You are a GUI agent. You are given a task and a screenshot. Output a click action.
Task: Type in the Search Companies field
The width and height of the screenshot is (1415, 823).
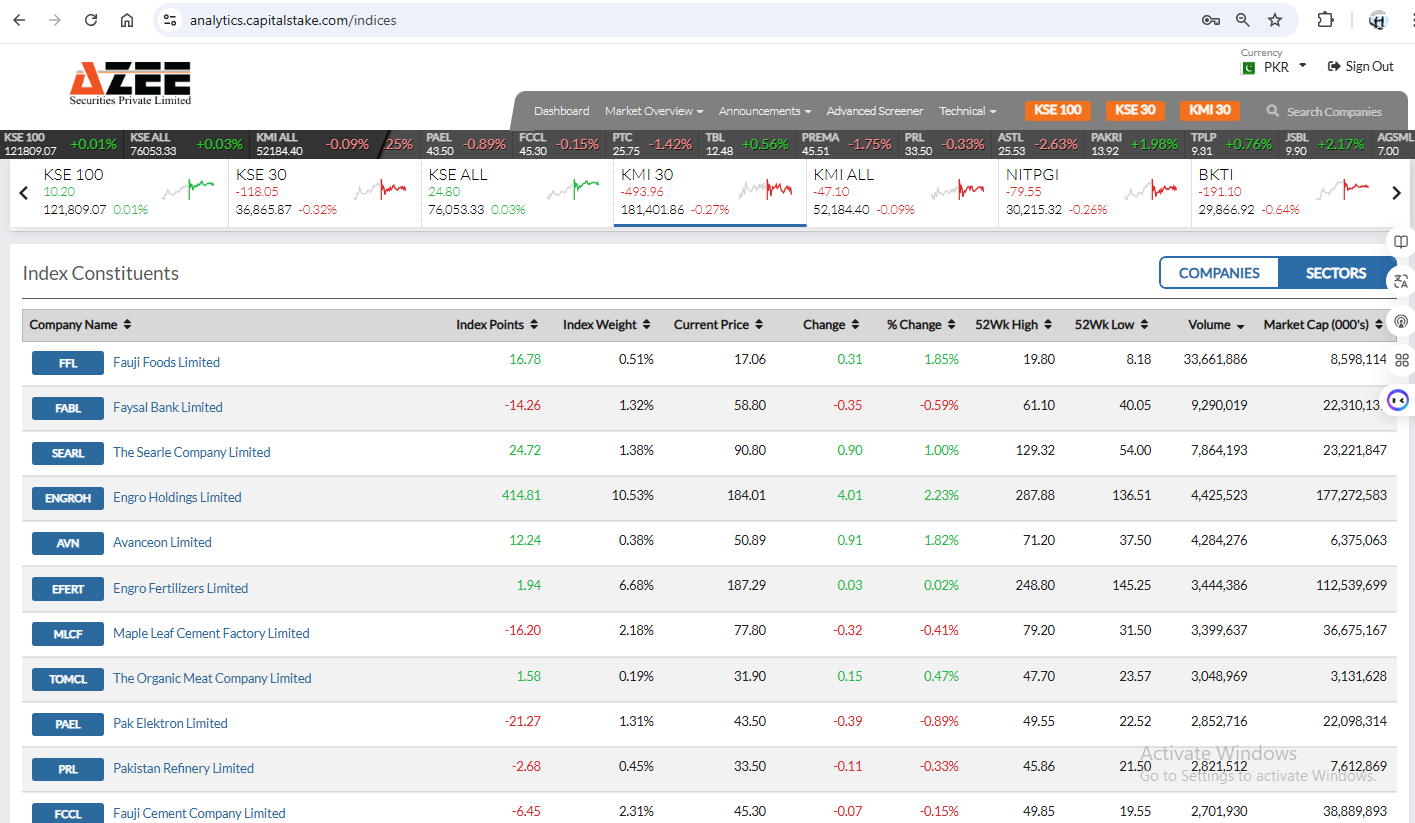tap(1335, 111)
